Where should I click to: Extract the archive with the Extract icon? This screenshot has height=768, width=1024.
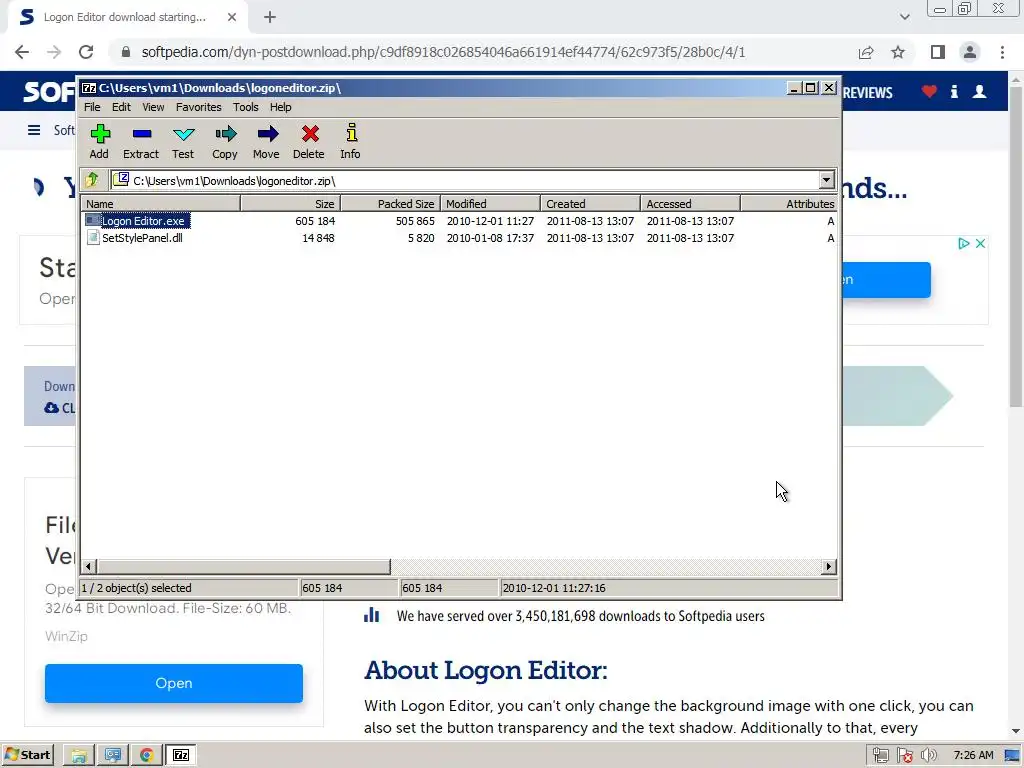pos(141,141)
